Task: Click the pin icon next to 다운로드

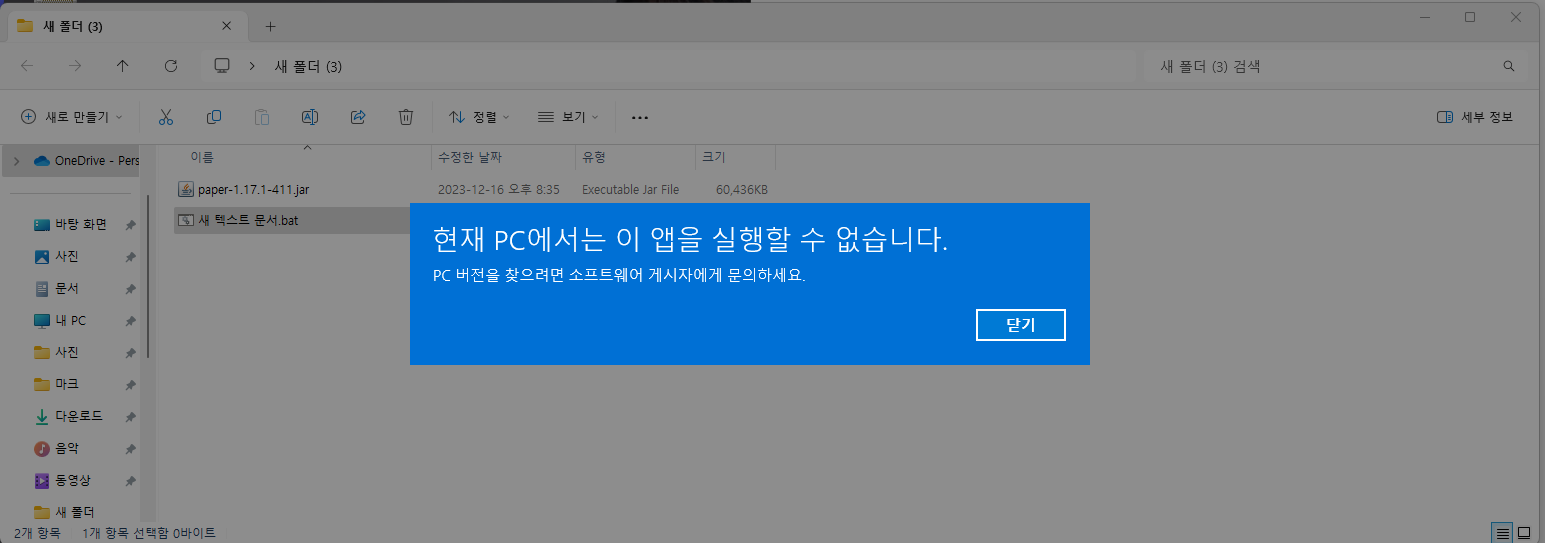Action: 130,417
